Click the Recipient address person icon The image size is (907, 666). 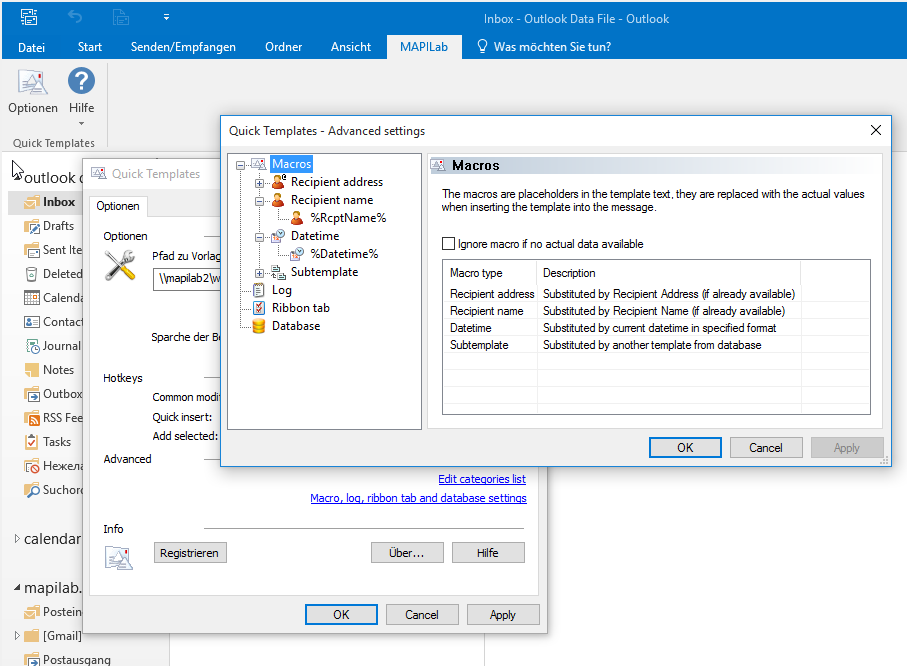pyautogui.click(x=279, y=182)
